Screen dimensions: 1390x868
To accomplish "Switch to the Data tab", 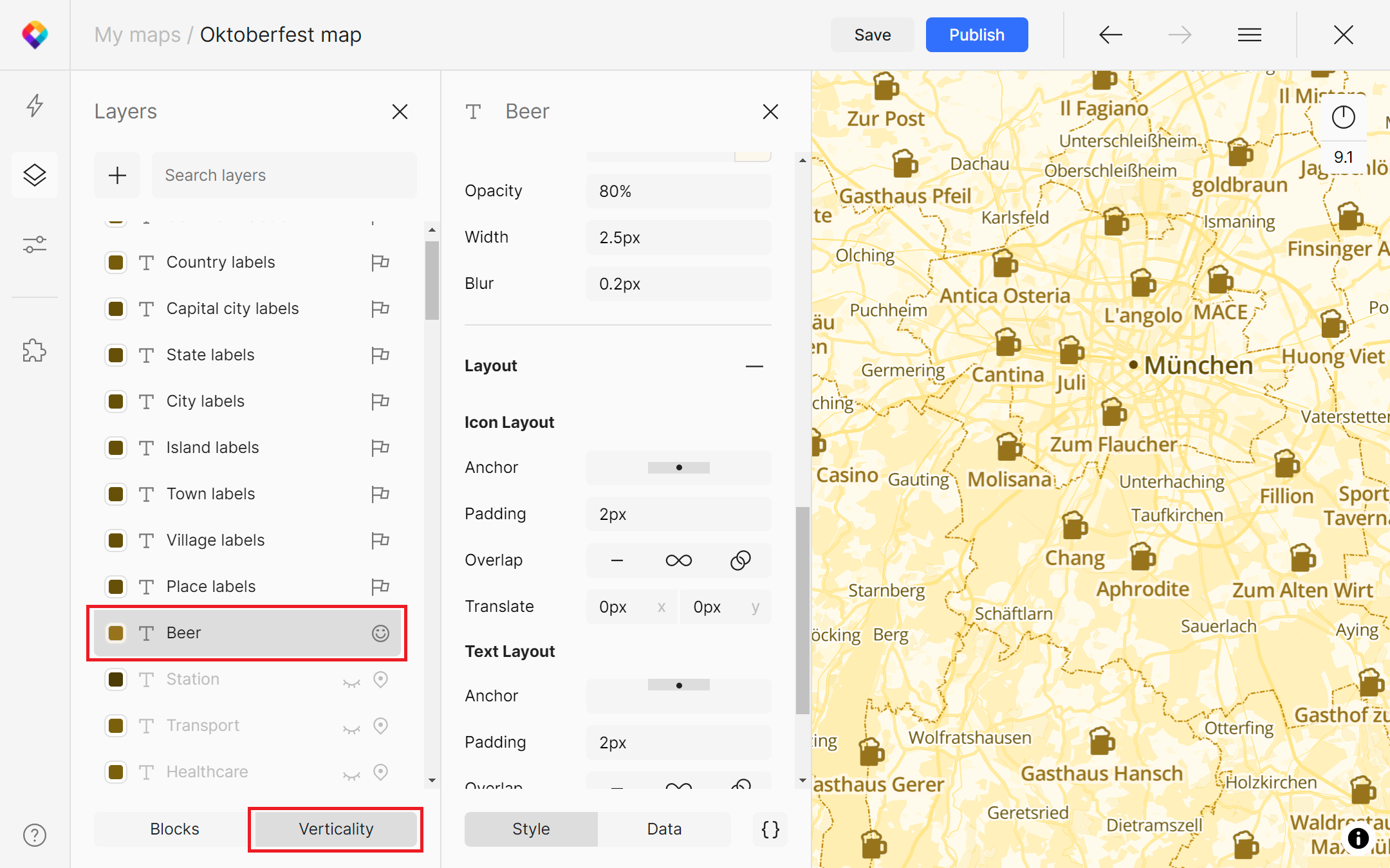I will tap(664, 829).
